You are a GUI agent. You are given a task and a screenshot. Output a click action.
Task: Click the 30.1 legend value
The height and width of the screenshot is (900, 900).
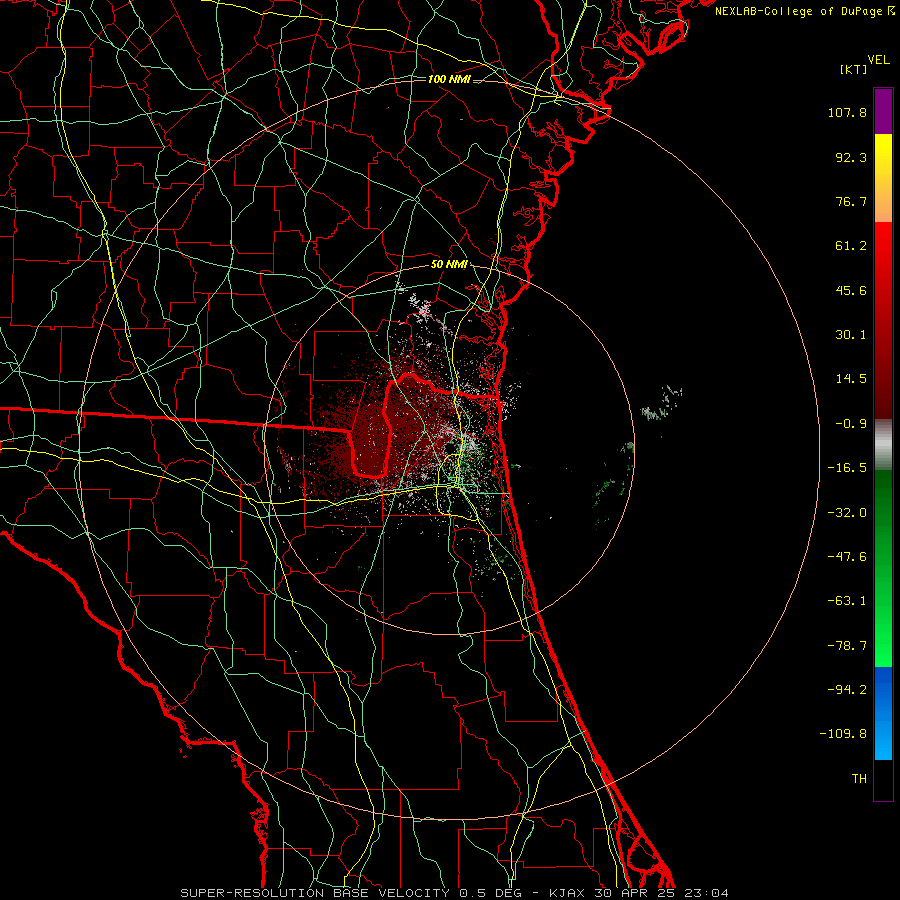[x=851, y=335]
